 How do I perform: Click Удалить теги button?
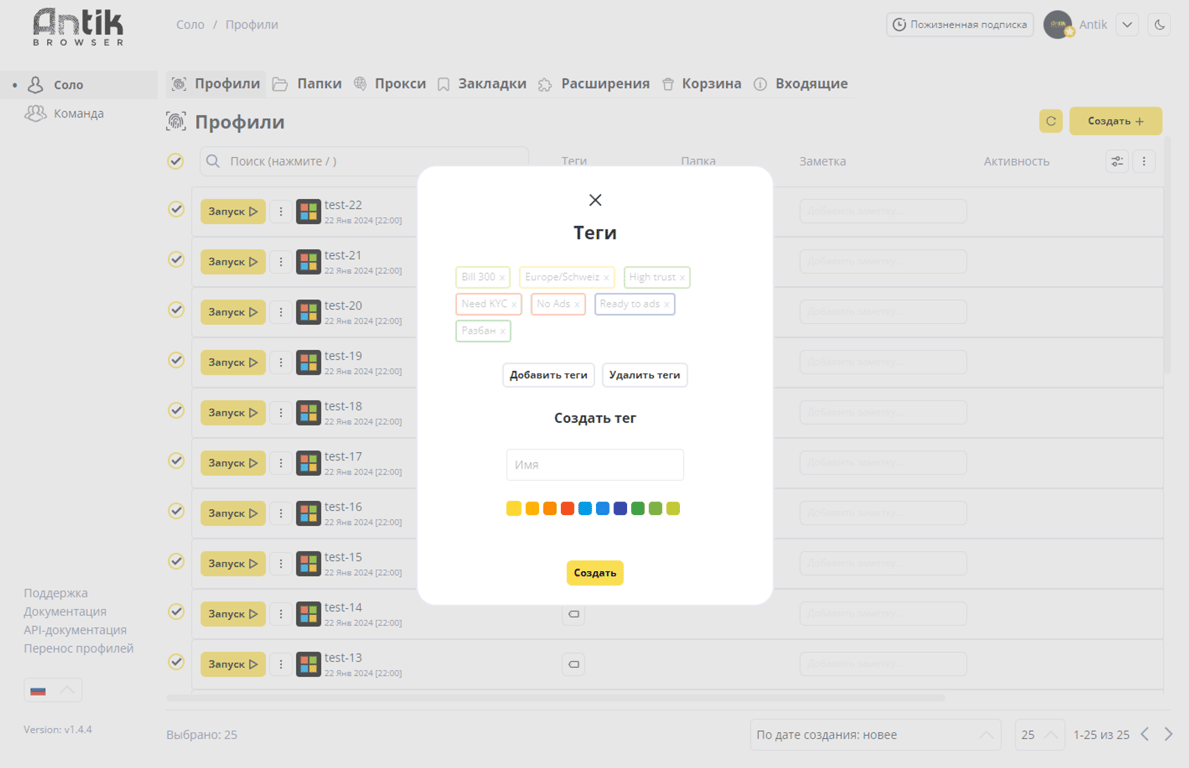[x=645, y=375]
